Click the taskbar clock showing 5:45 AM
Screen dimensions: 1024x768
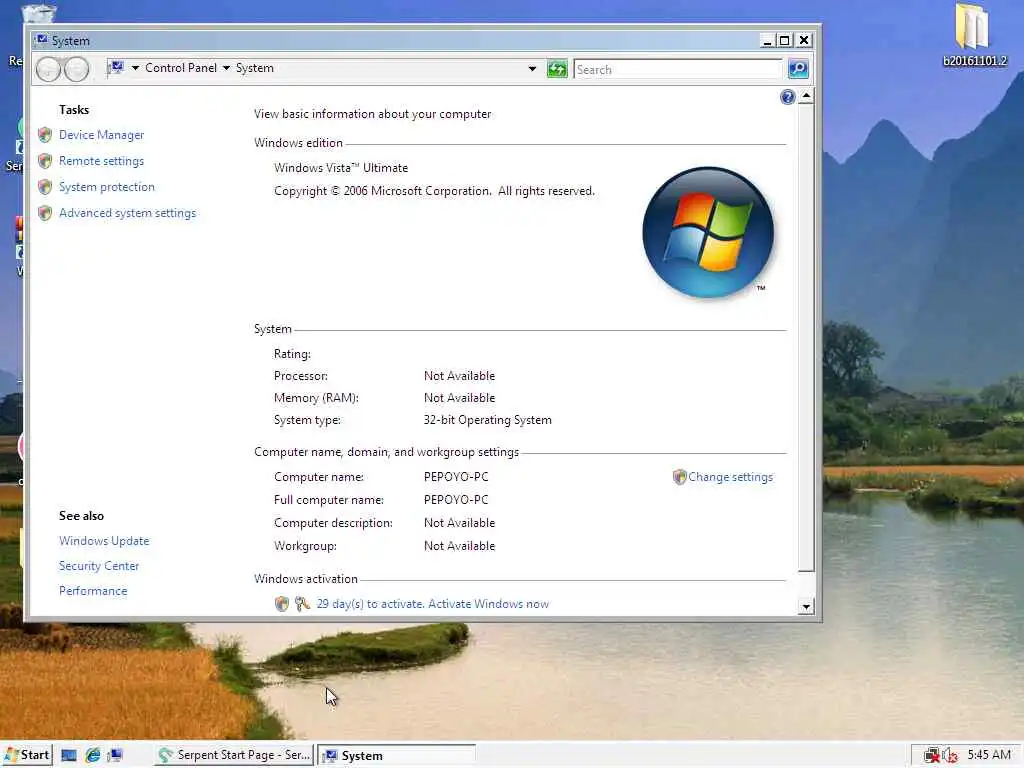[989, 755]
